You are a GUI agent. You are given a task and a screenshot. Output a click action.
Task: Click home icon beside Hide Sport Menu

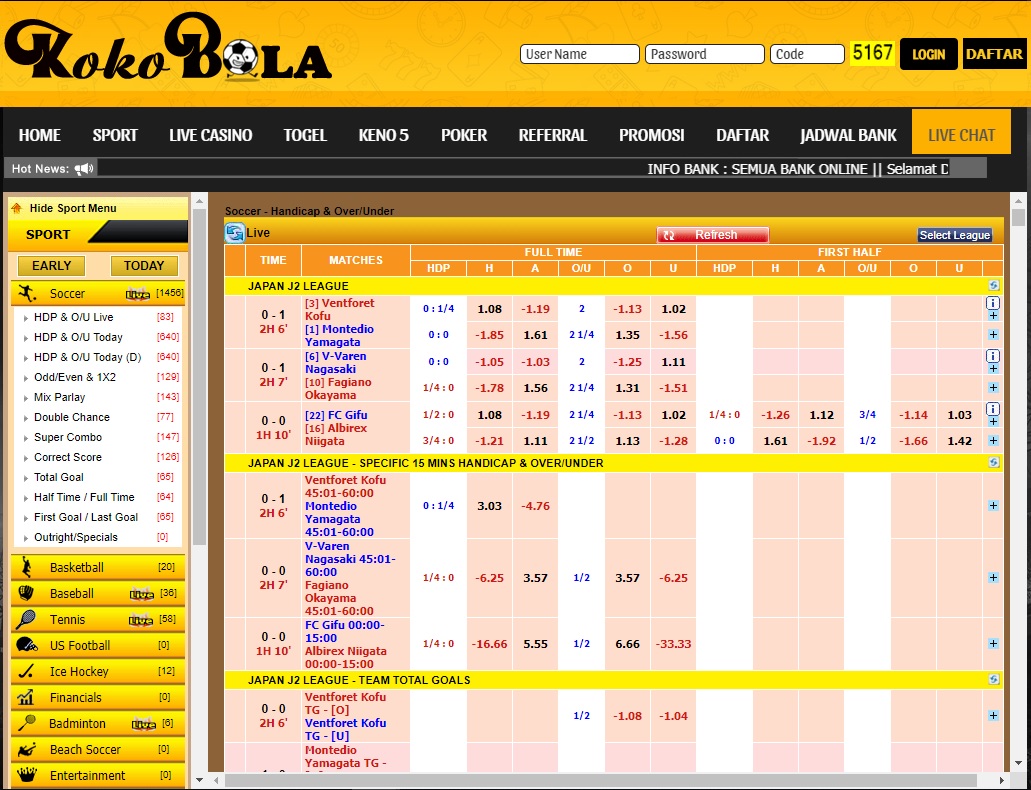tap(16, 209)
